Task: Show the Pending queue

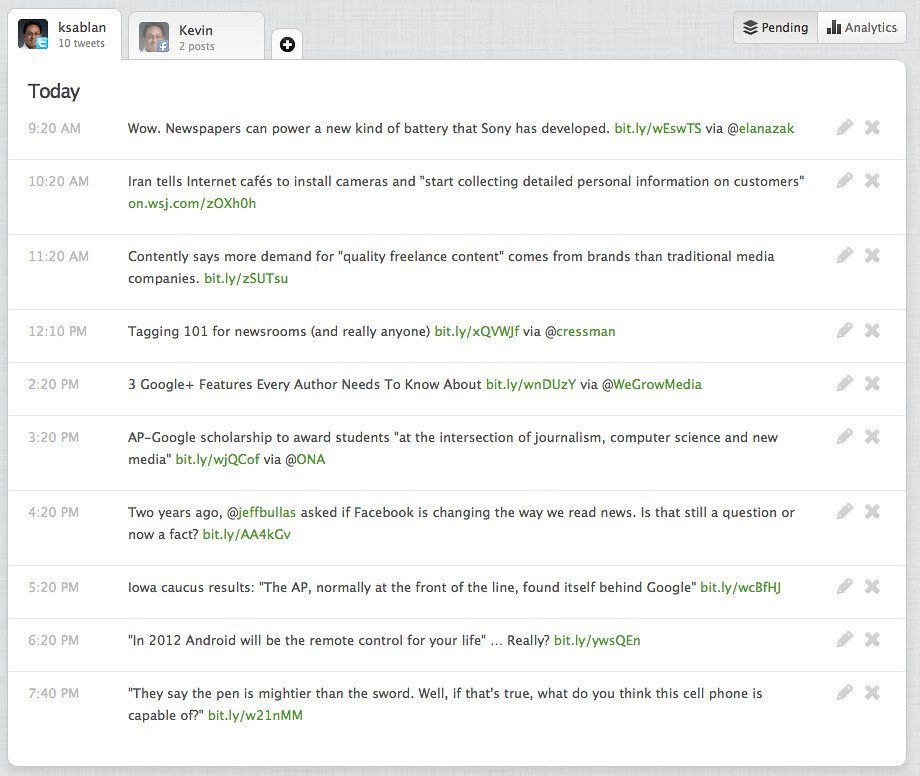Action: click(x=776, y=28)
